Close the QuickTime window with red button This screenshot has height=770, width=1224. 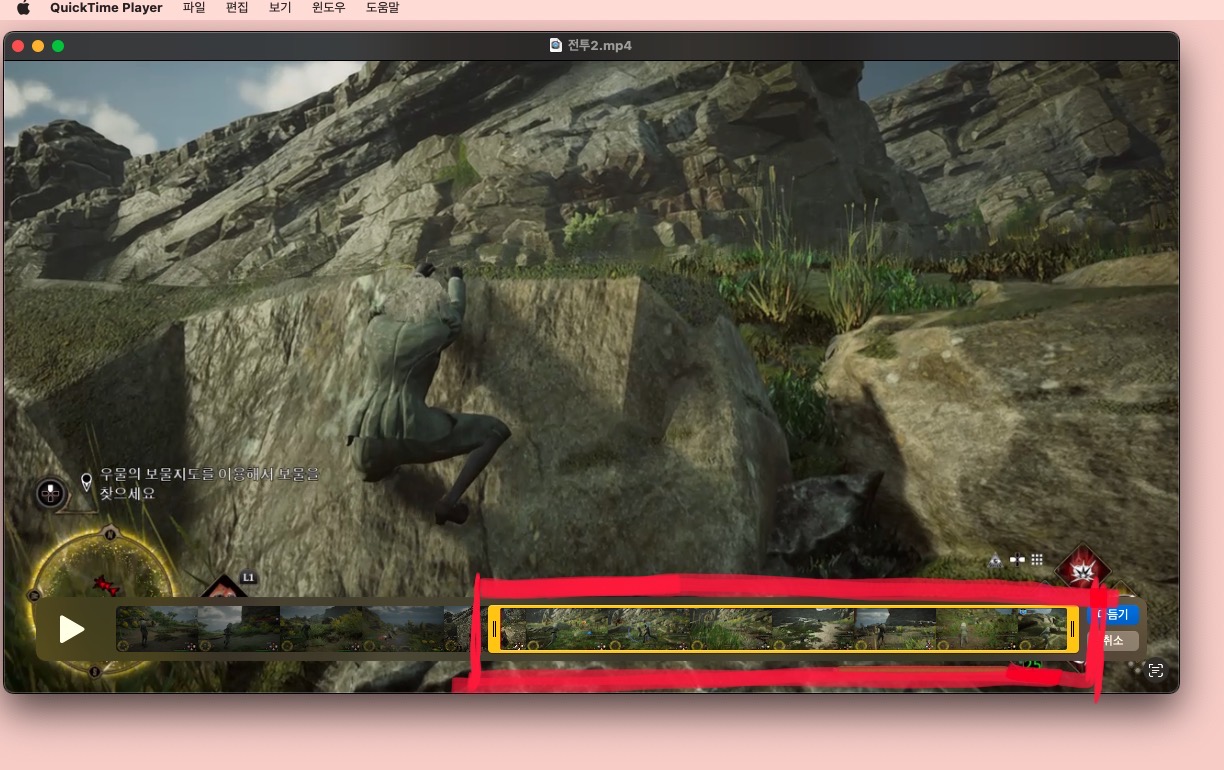tap(18, 46)
